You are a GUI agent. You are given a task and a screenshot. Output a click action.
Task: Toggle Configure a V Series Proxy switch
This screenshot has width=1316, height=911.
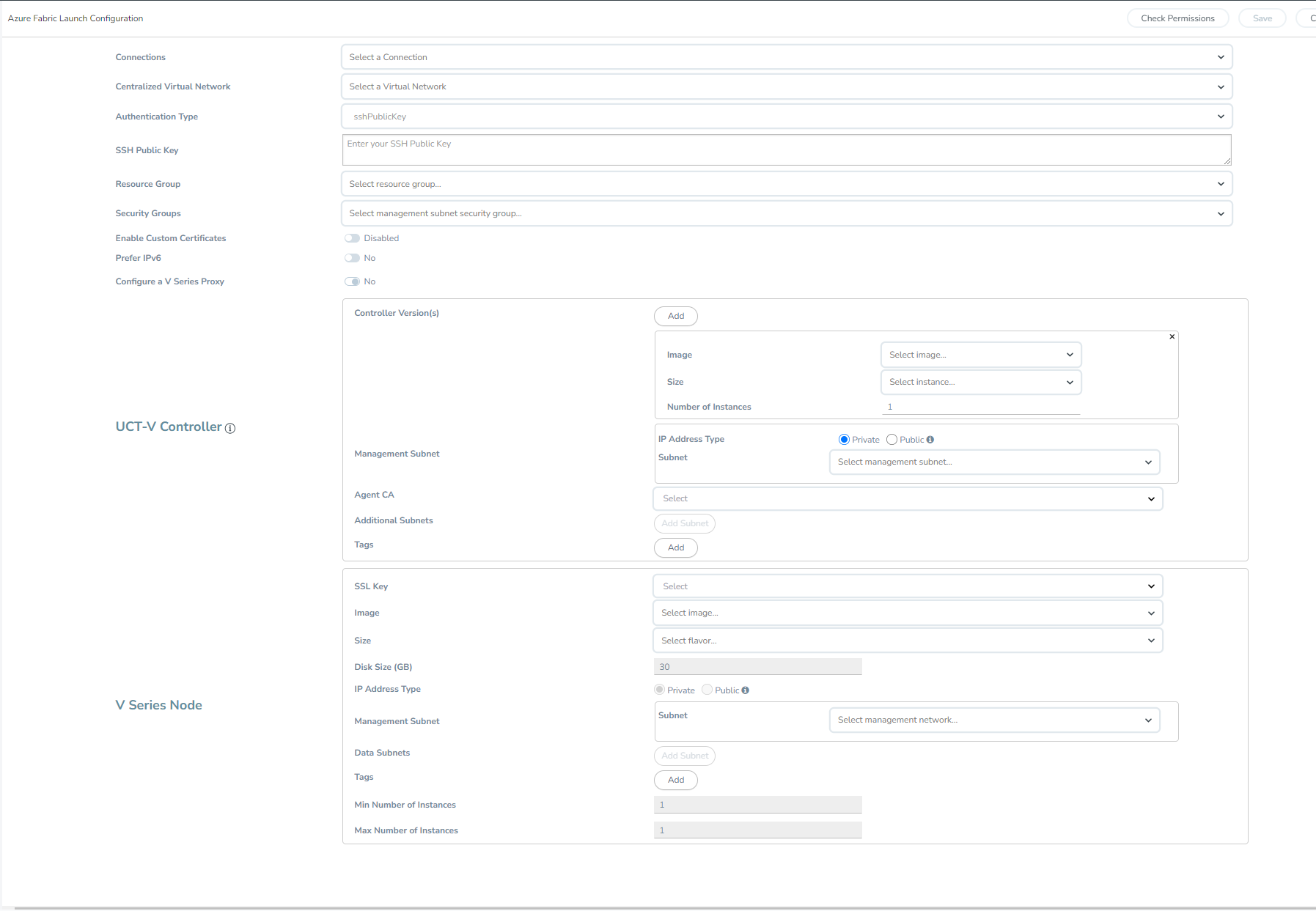point(353,281)
